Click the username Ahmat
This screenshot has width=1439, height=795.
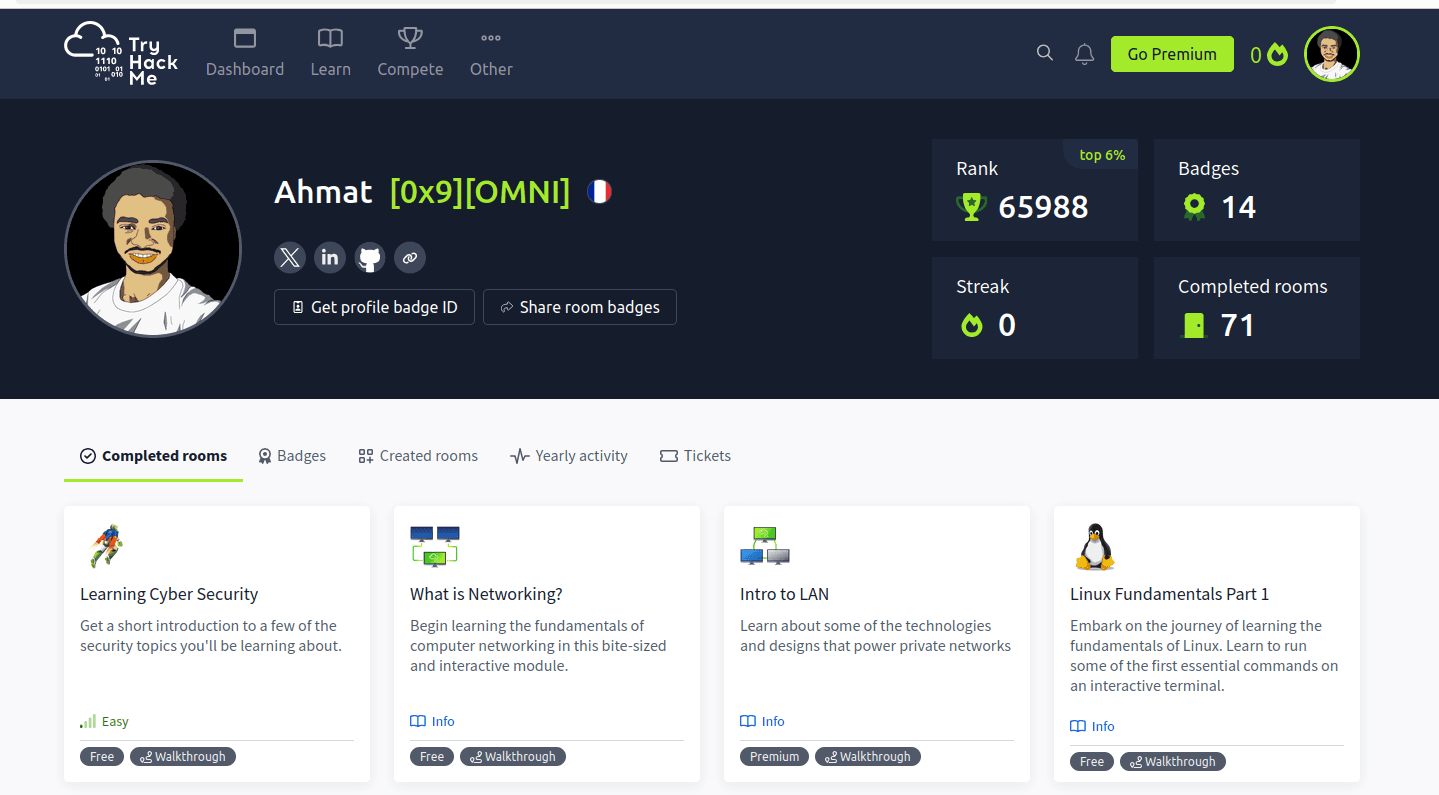323,191
